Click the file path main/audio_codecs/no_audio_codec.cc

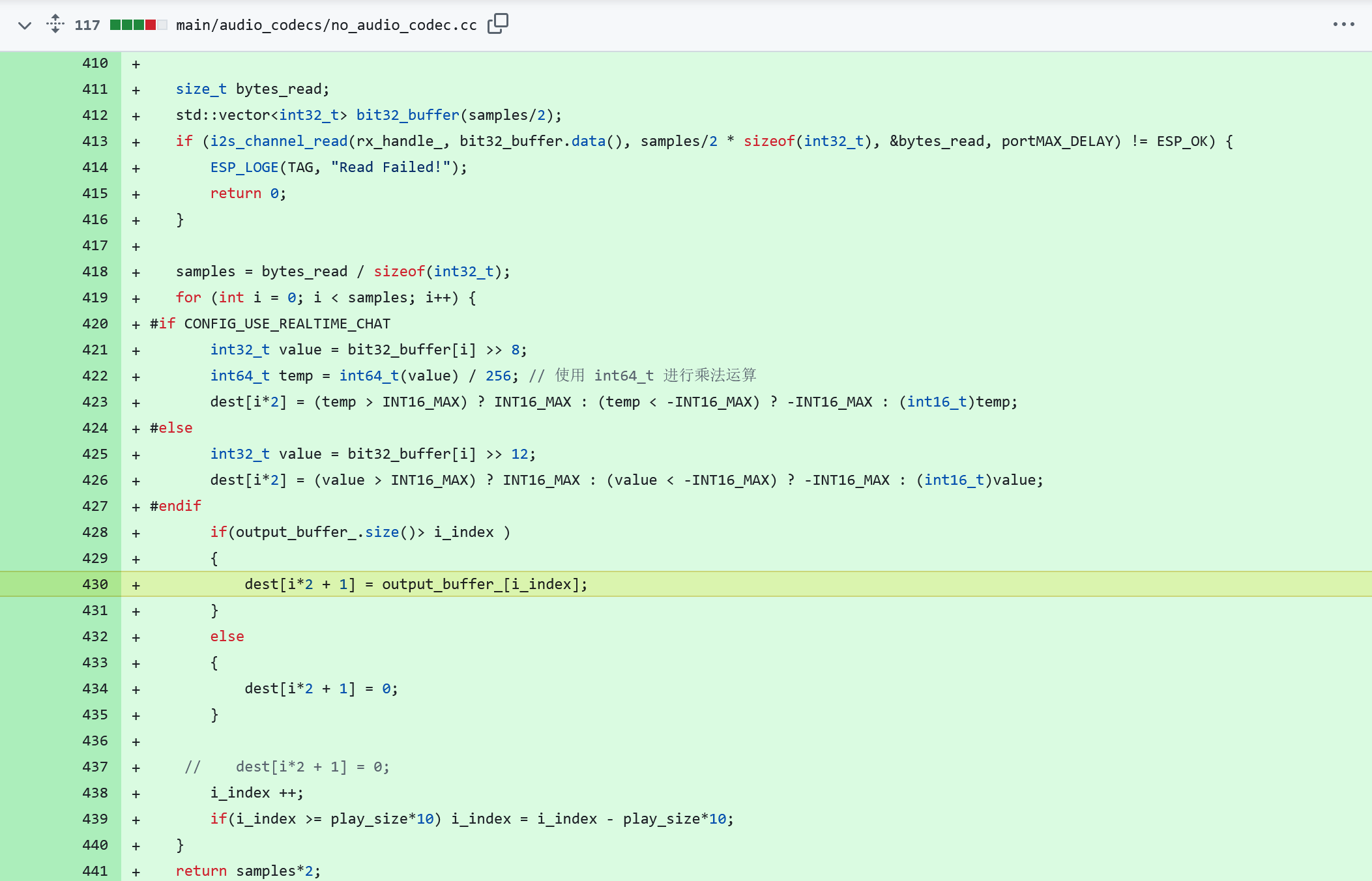coord(326,25)
